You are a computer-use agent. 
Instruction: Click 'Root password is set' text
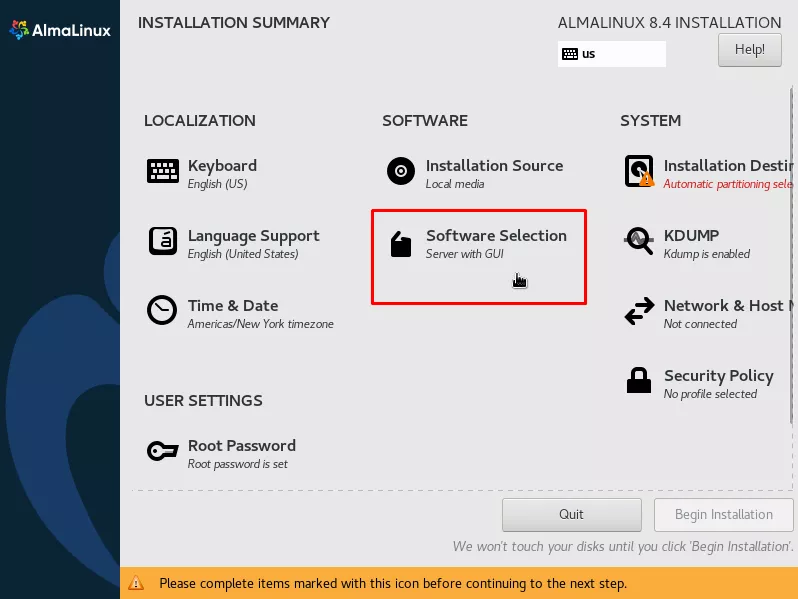tap(238, 464)
